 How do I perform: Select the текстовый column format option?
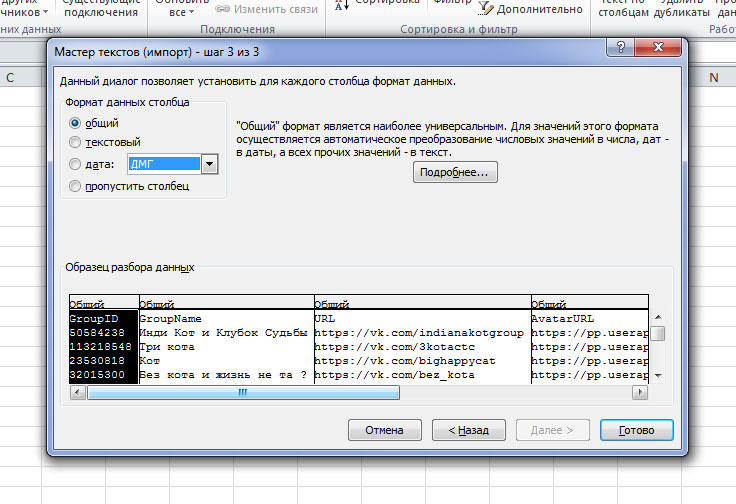click(75, 143)
